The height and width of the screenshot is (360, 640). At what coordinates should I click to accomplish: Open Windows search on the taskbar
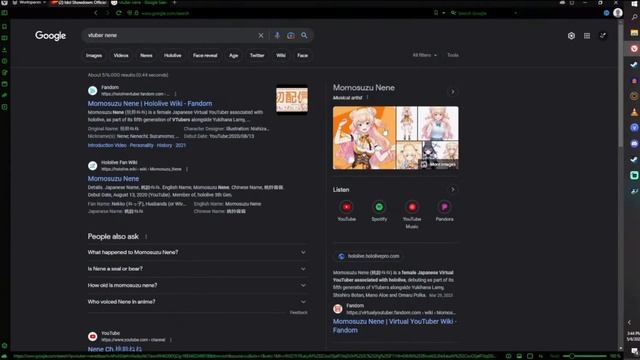[x=634, y=18]
